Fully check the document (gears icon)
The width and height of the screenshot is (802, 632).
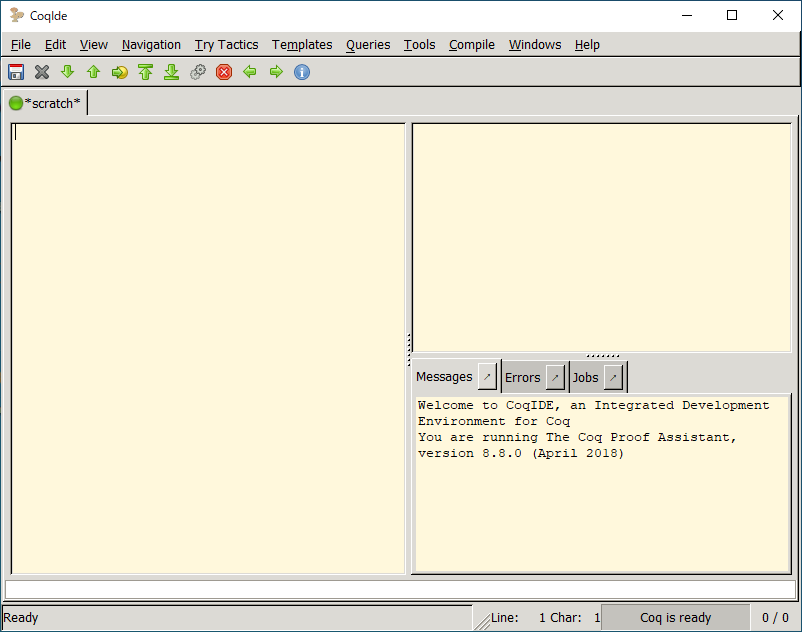tap(197, 71)
